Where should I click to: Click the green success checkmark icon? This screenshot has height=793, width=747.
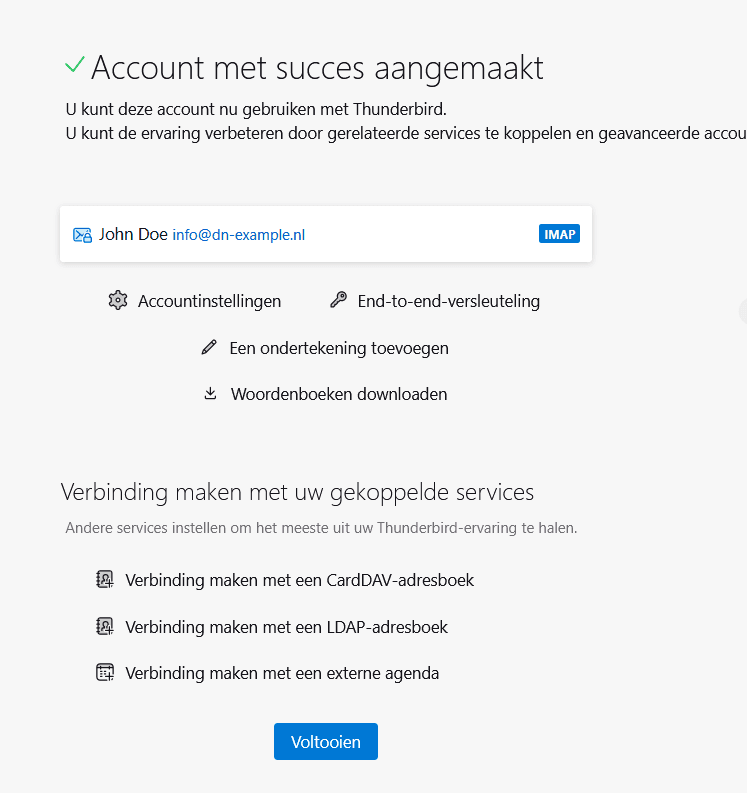[74, 65]
